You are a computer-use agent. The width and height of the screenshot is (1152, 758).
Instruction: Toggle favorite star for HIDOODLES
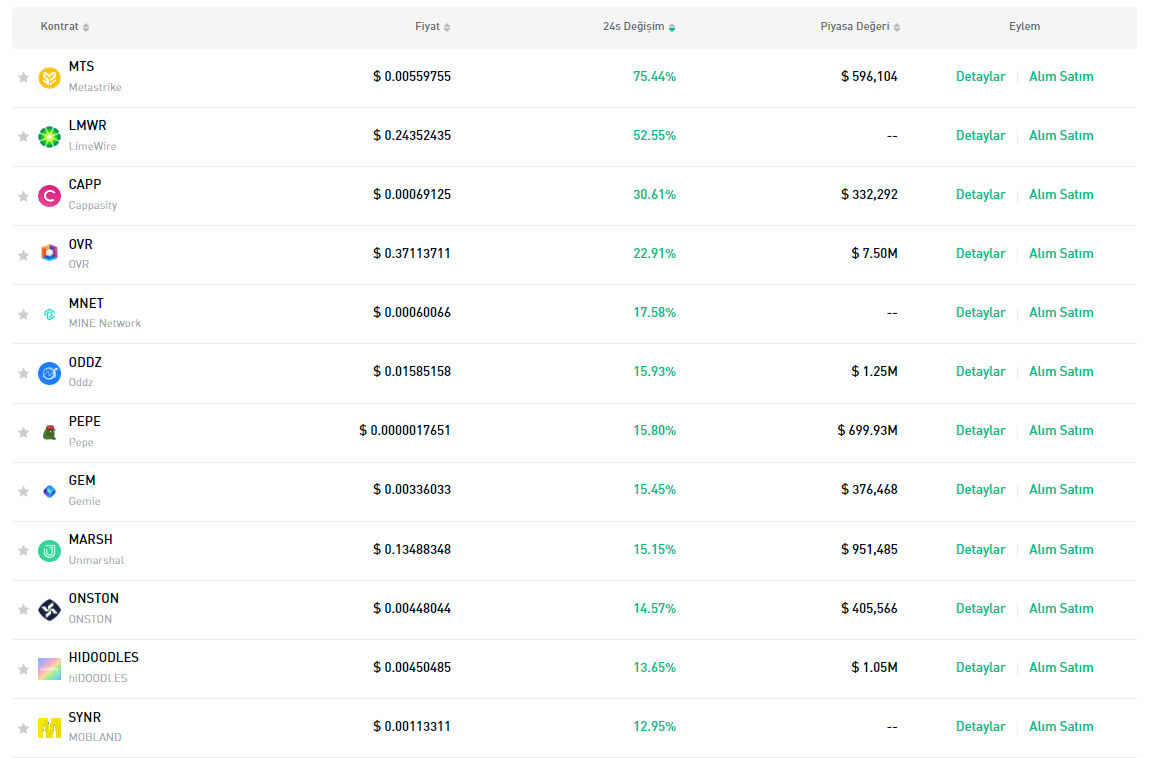click(23, 669)
